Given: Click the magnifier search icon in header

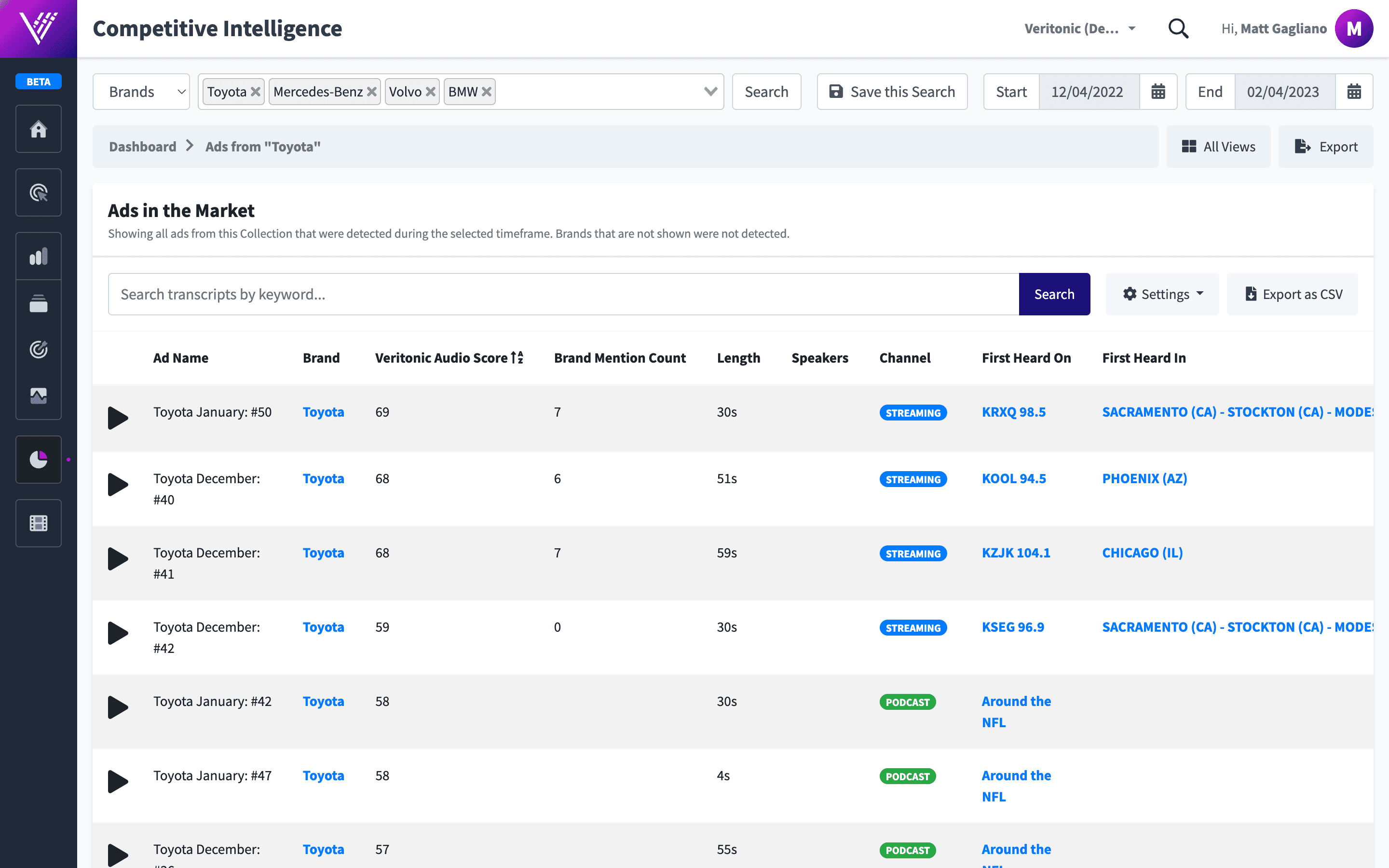Looking at the screenshot, I should [1178, 28].
